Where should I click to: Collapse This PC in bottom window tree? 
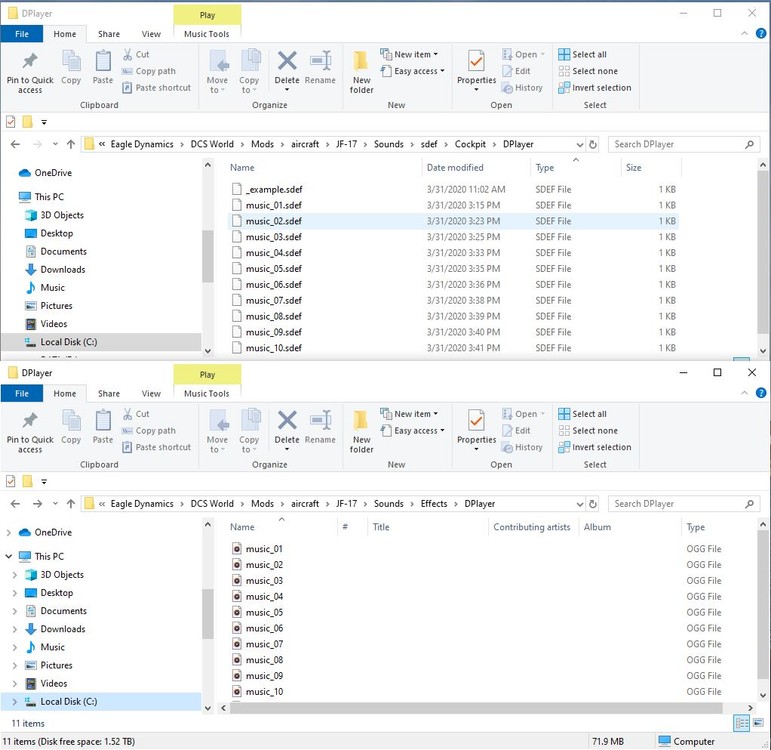click(8, 556)
